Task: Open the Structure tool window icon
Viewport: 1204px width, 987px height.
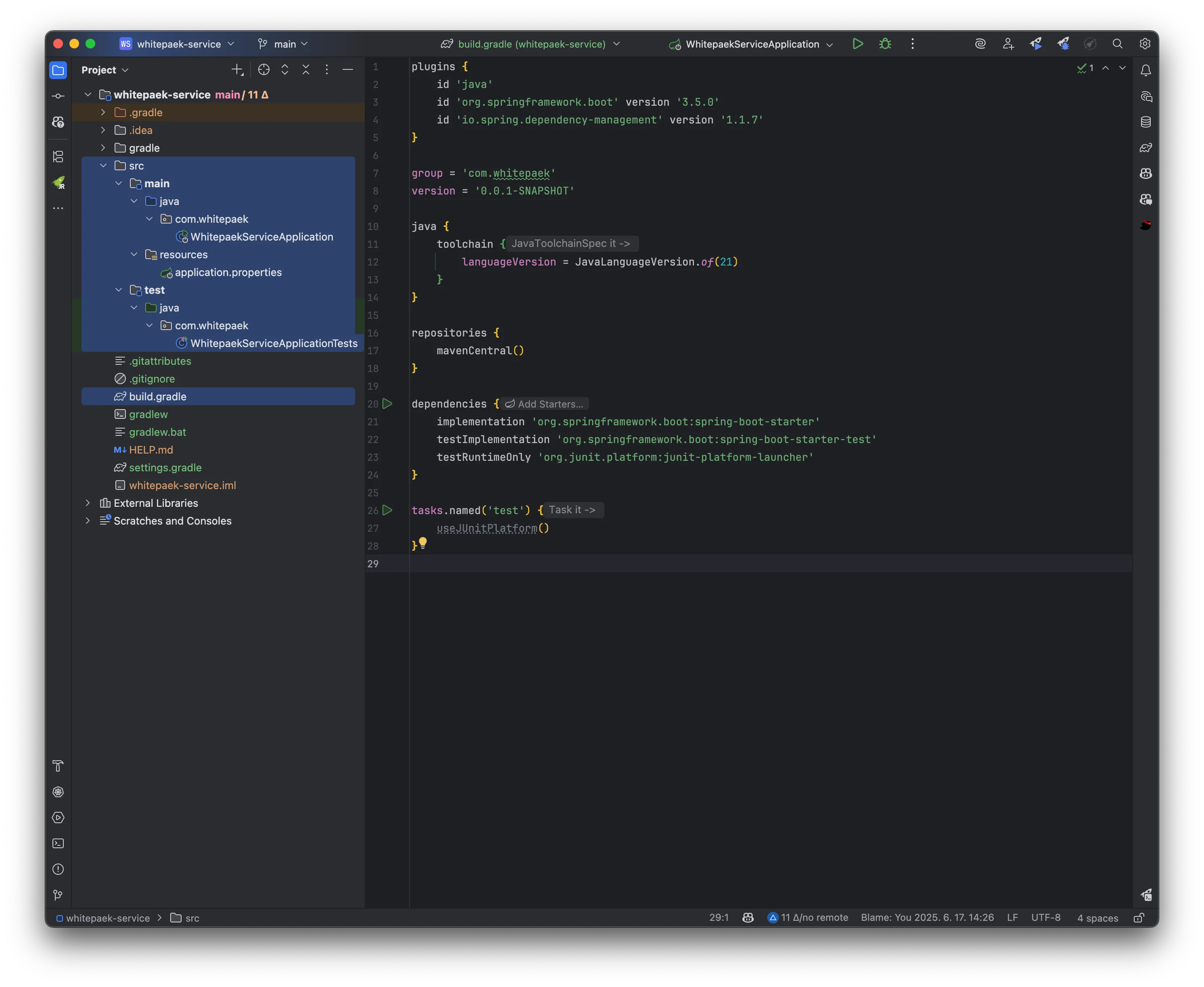Action: tap(58, 156)
